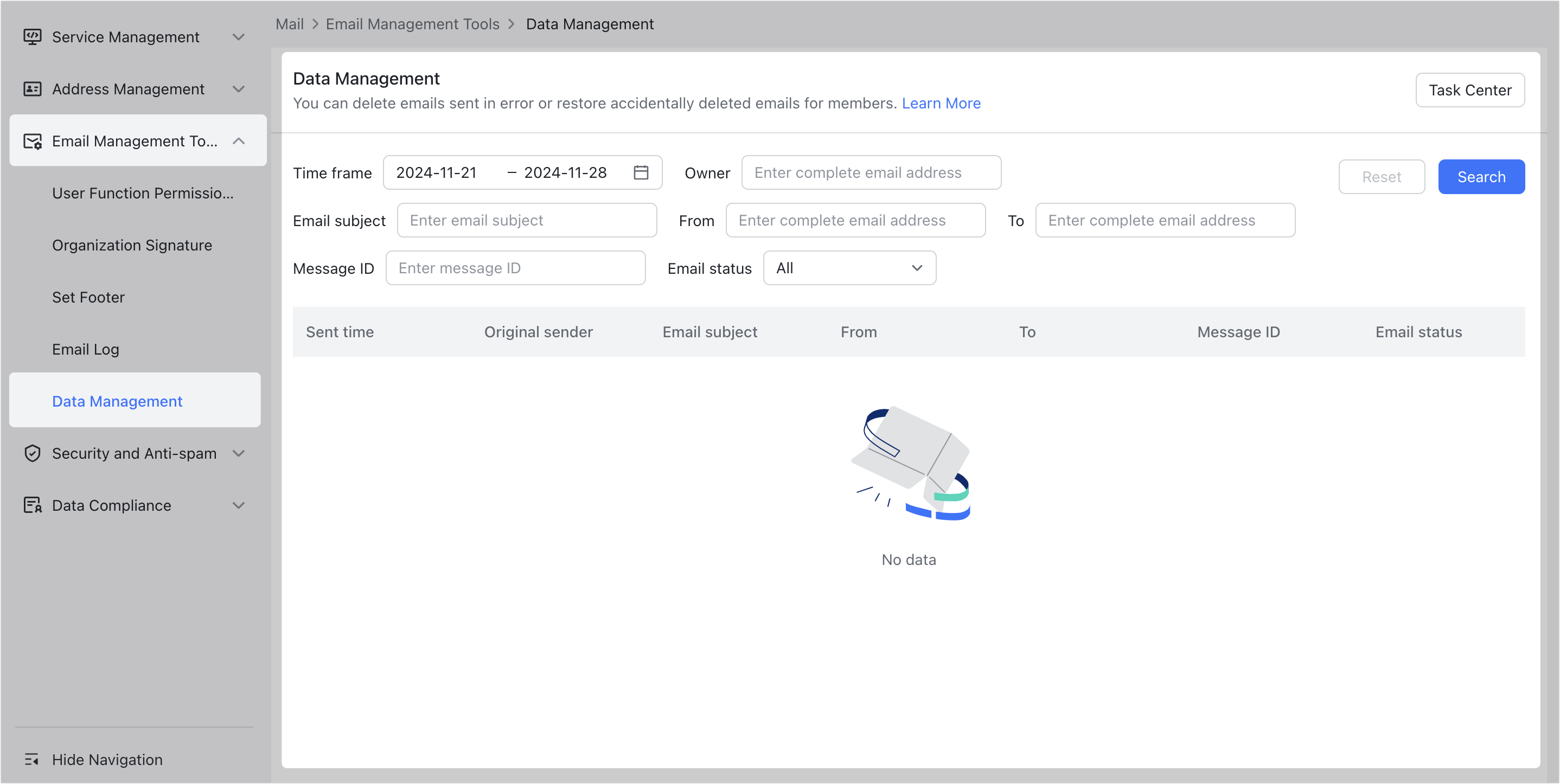Go to Organization Signature

[x=132, y=245]
